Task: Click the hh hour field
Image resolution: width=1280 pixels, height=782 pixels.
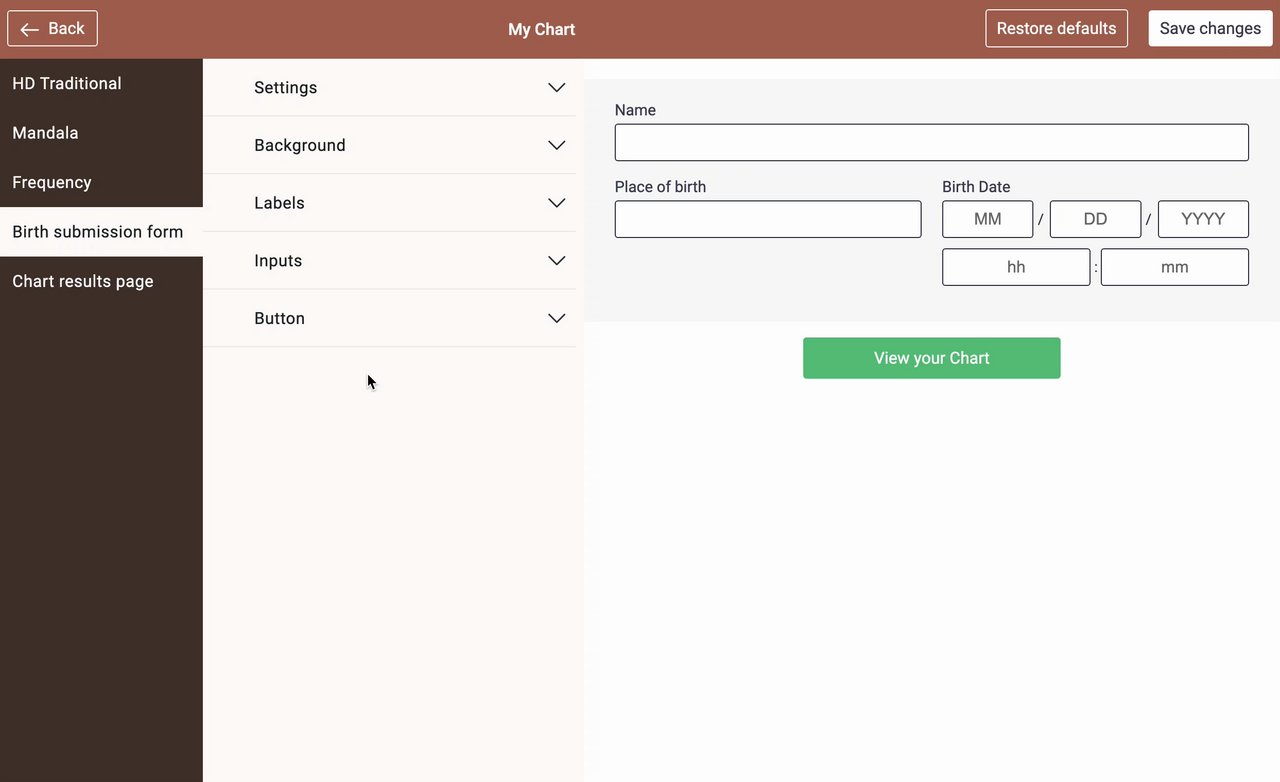Action: coord(1016,267)
